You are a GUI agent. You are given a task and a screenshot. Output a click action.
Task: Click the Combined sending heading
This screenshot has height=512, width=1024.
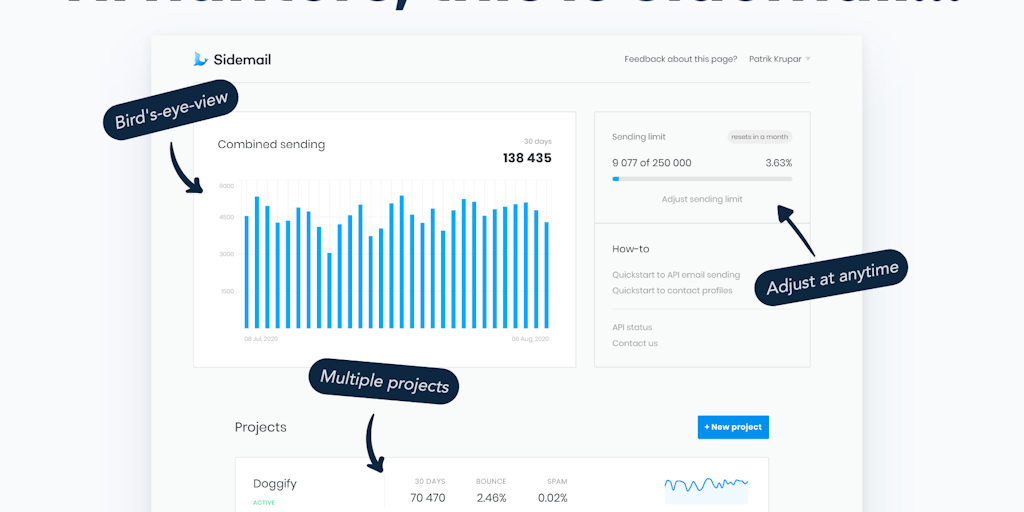271,145
